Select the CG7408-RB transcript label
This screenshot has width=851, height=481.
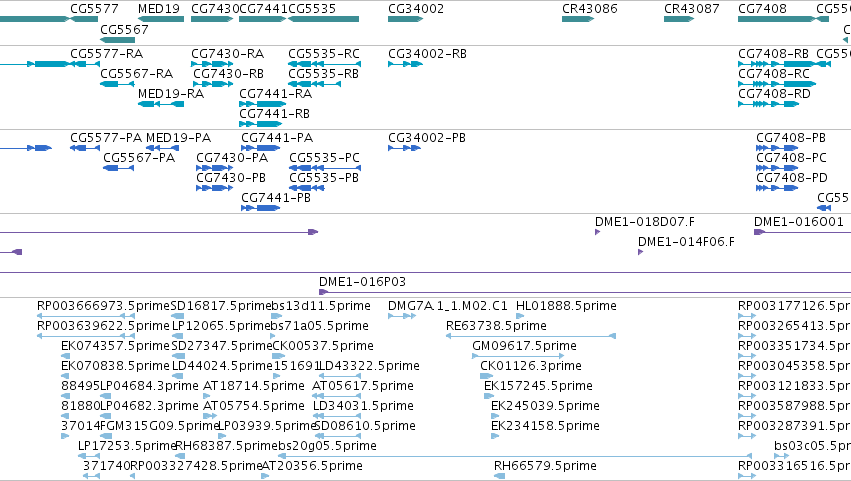click(x=773, y=54)
